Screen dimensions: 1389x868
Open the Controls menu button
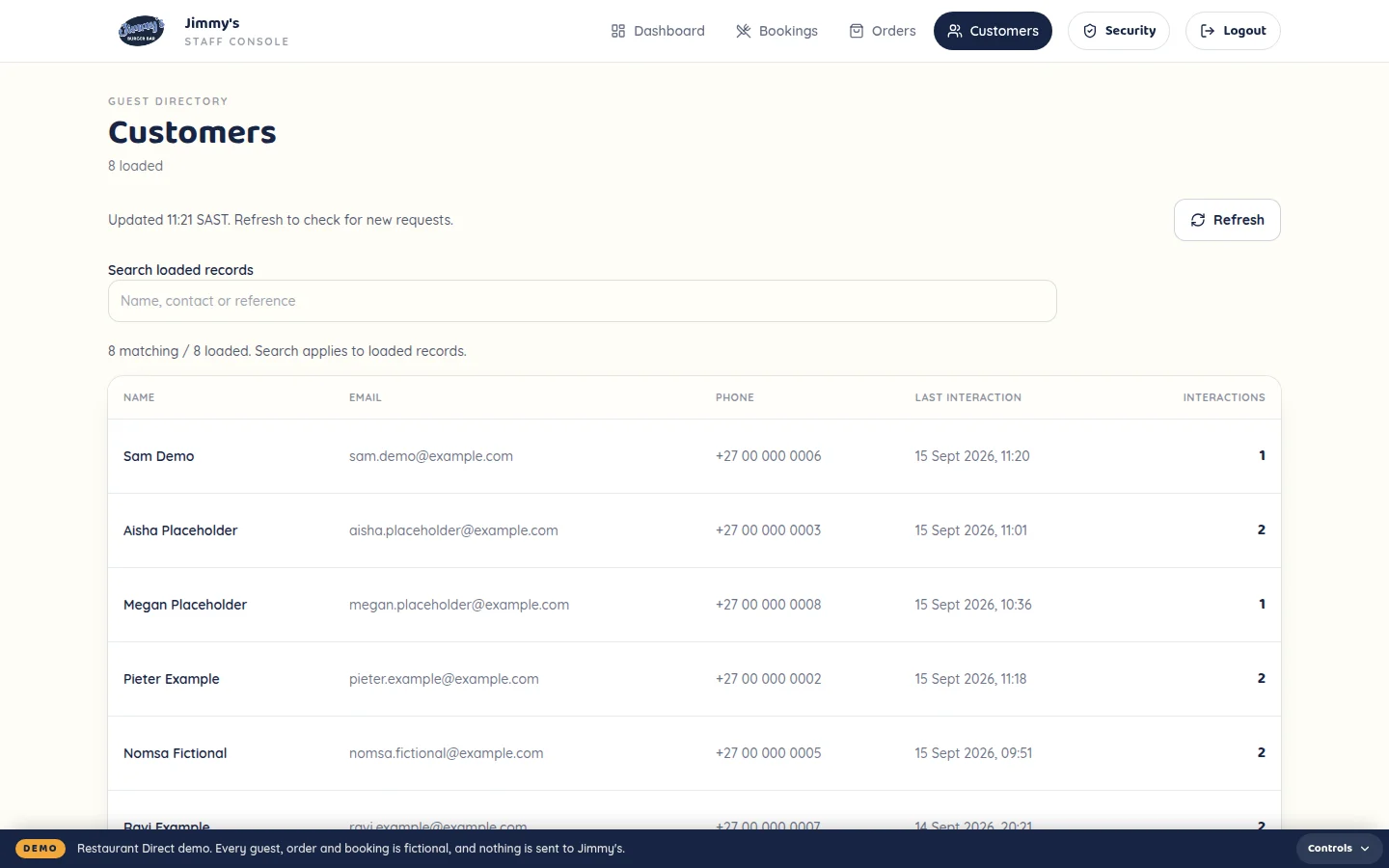tap(1339, 849)
